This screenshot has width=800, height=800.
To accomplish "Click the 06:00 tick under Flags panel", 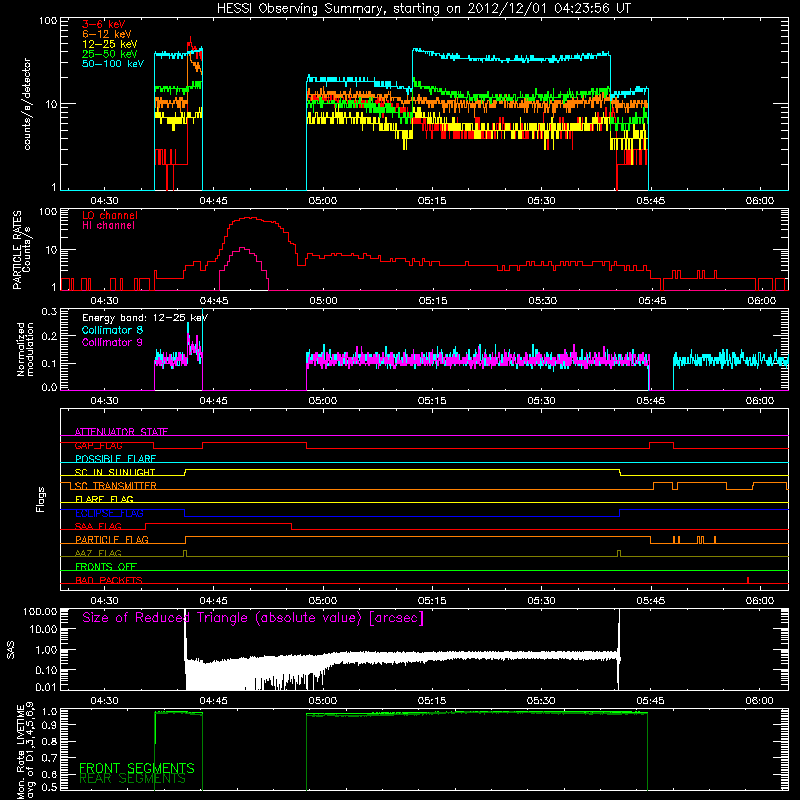I will click(760, 601).
